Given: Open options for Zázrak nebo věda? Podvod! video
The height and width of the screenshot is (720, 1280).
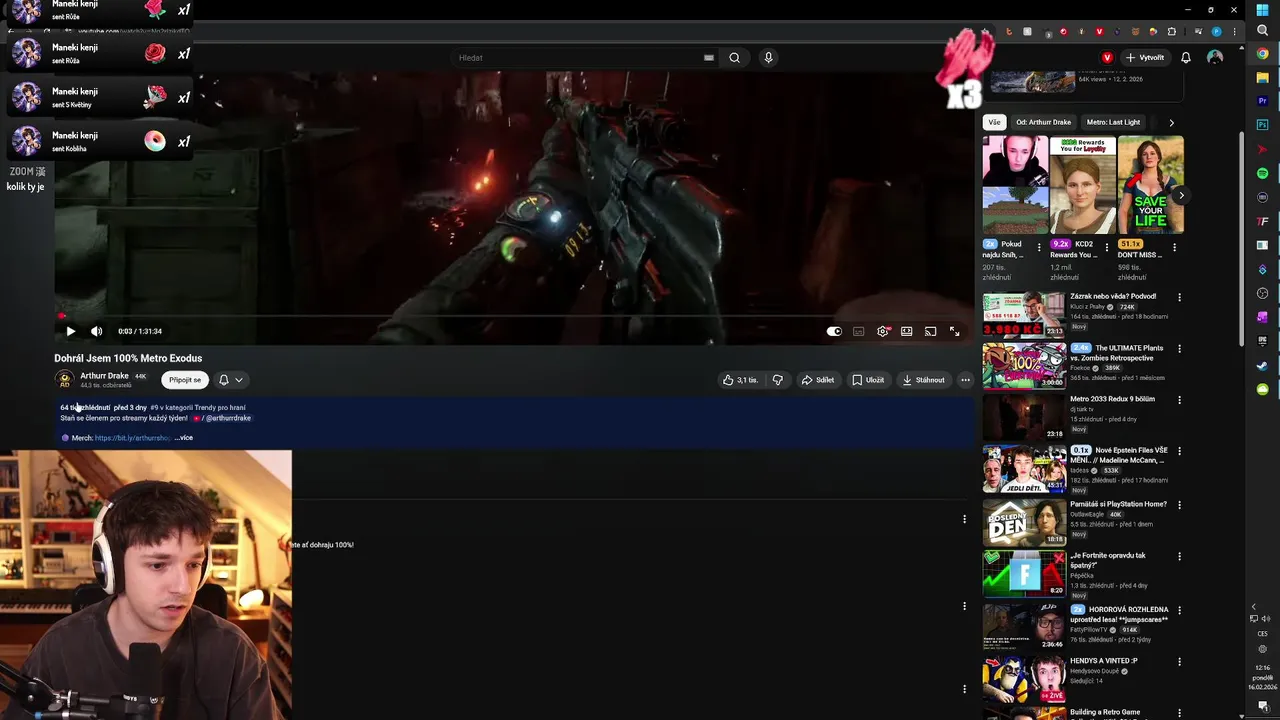Looking at the screenshot, I should (x=1179, y=297).
